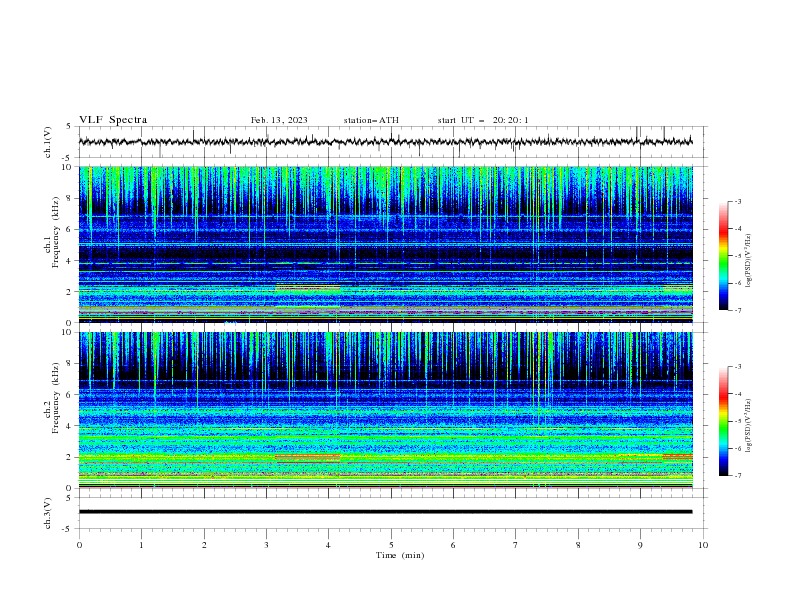The height and width of the screenshot is (612, 792).
Task: Click time axis tick label '10'
Action: [x=703, y=545]
